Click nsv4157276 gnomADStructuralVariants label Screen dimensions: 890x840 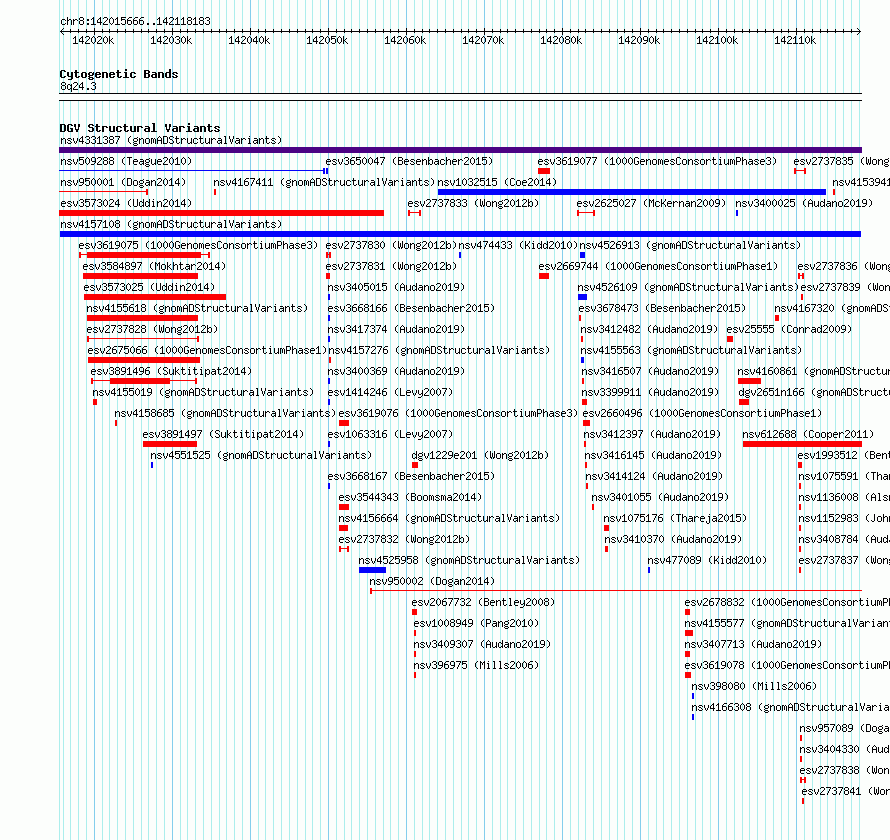439,350
